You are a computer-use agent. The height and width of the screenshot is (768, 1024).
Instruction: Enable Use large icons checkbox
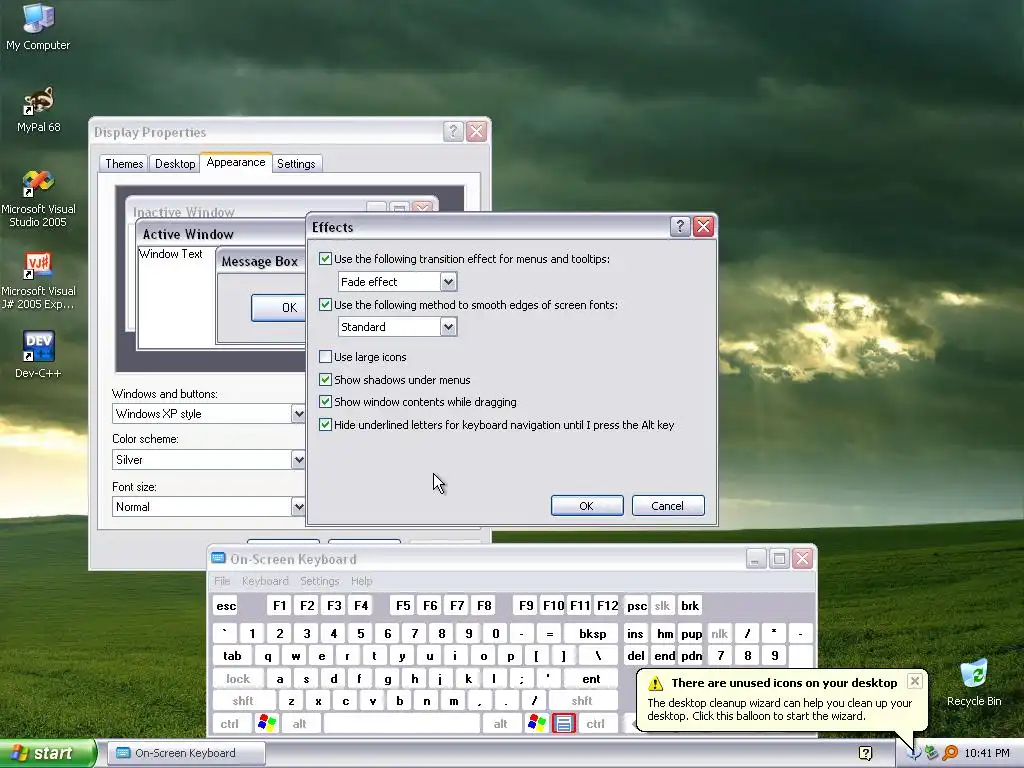(x=325, y=357)
